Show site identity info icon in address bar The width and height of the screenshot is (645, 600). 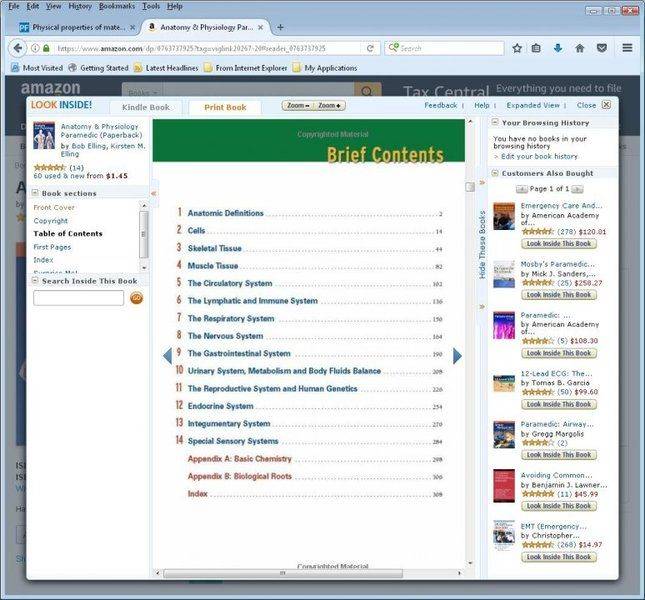coord(35,48)
